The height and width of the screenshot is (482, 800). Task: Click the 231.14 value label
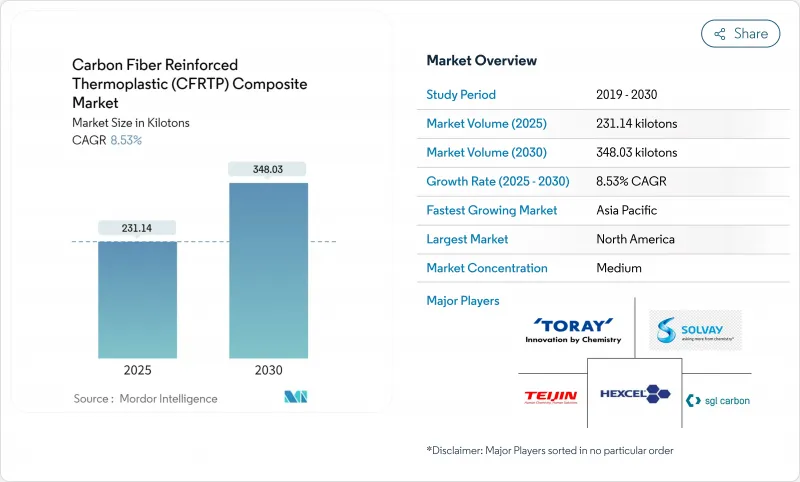tap(138, 228)
